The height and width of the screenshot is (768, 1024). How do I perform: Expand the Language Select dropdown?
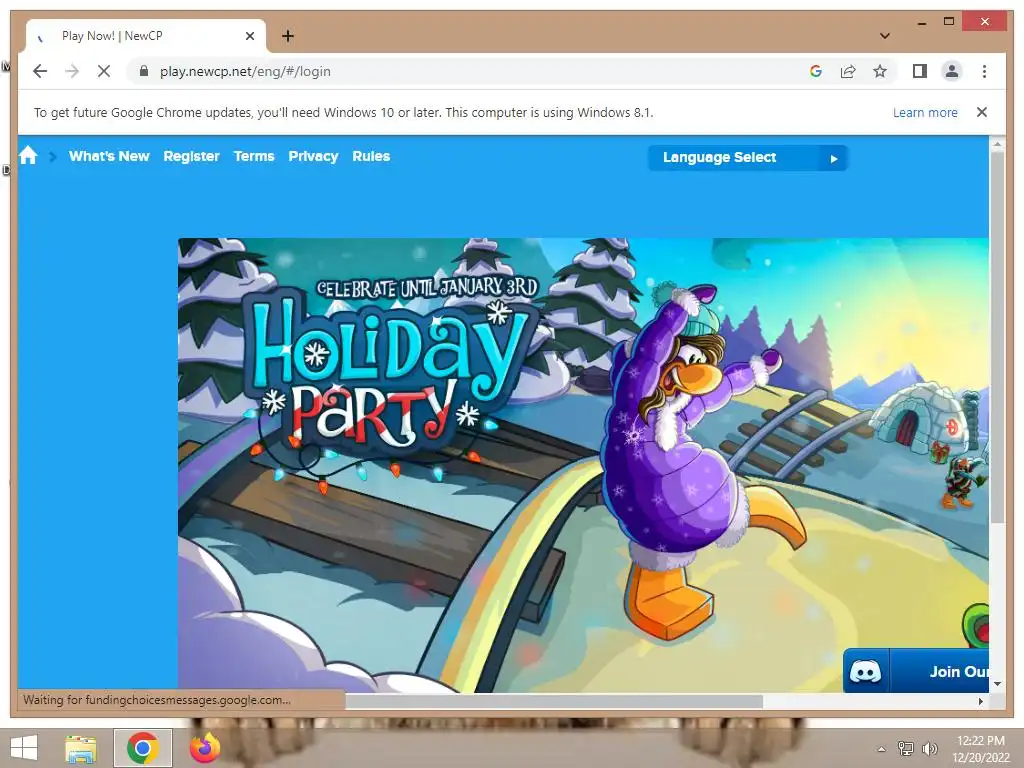[x=748, y=157]
